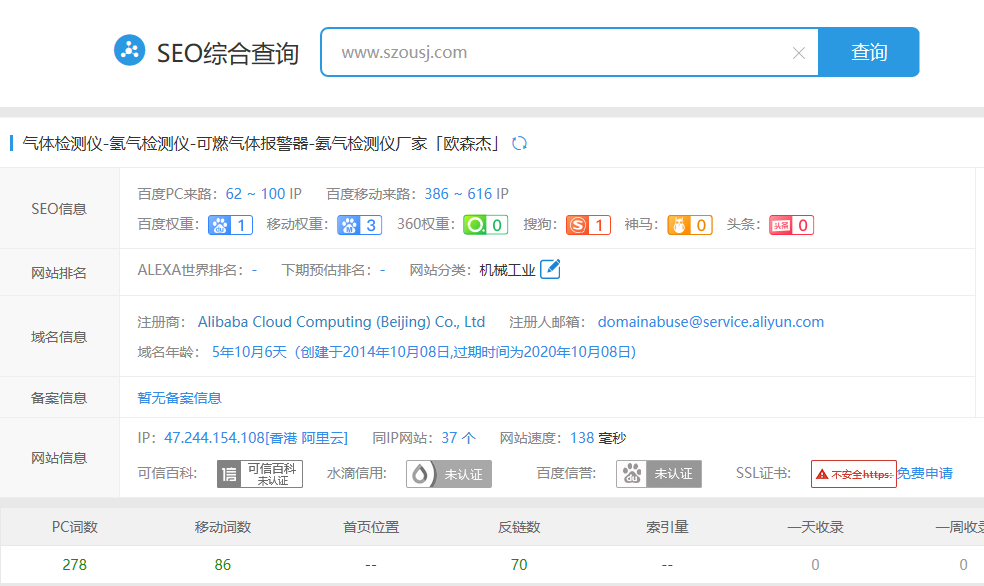Open the registrar link Alibaba Cloud Computing (Beijing)

pos(341,322)
